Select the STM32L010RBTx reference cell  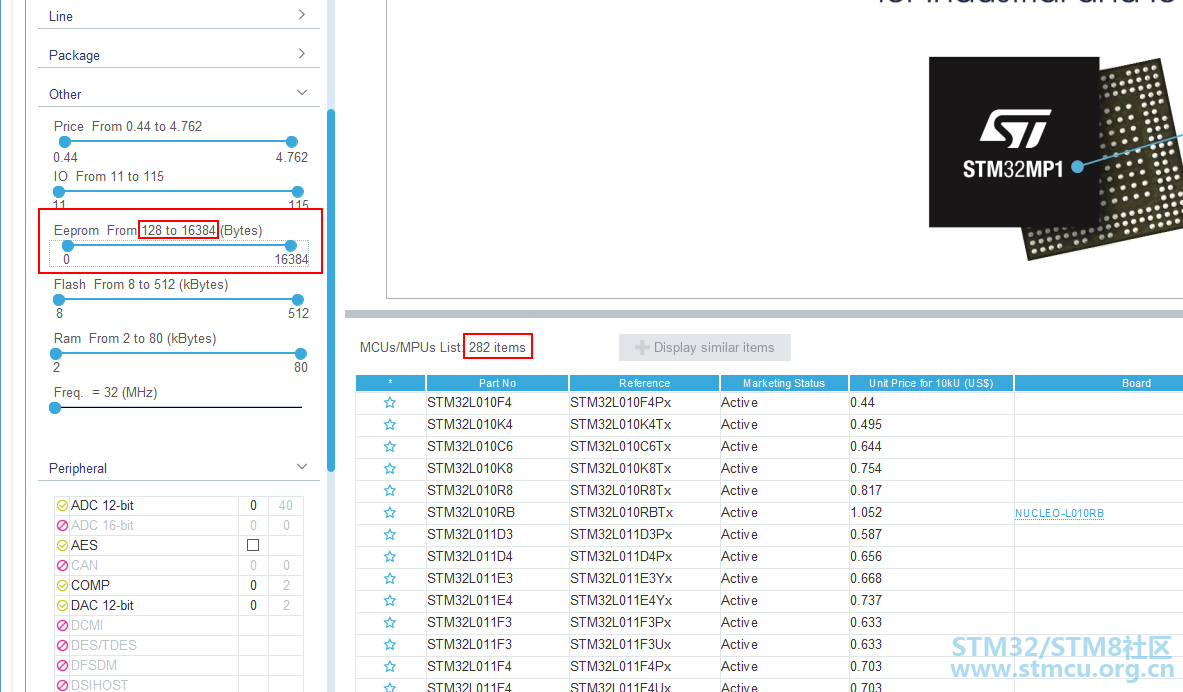pyautogui.click(x=644, y=512)
